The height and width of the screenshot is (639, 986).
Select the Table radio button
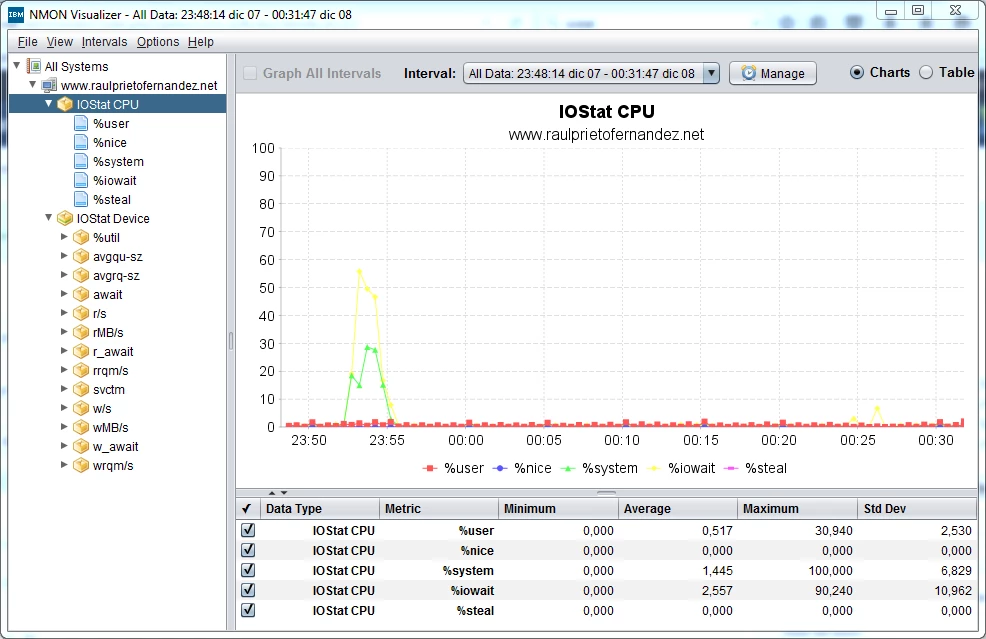click(926, 72)
